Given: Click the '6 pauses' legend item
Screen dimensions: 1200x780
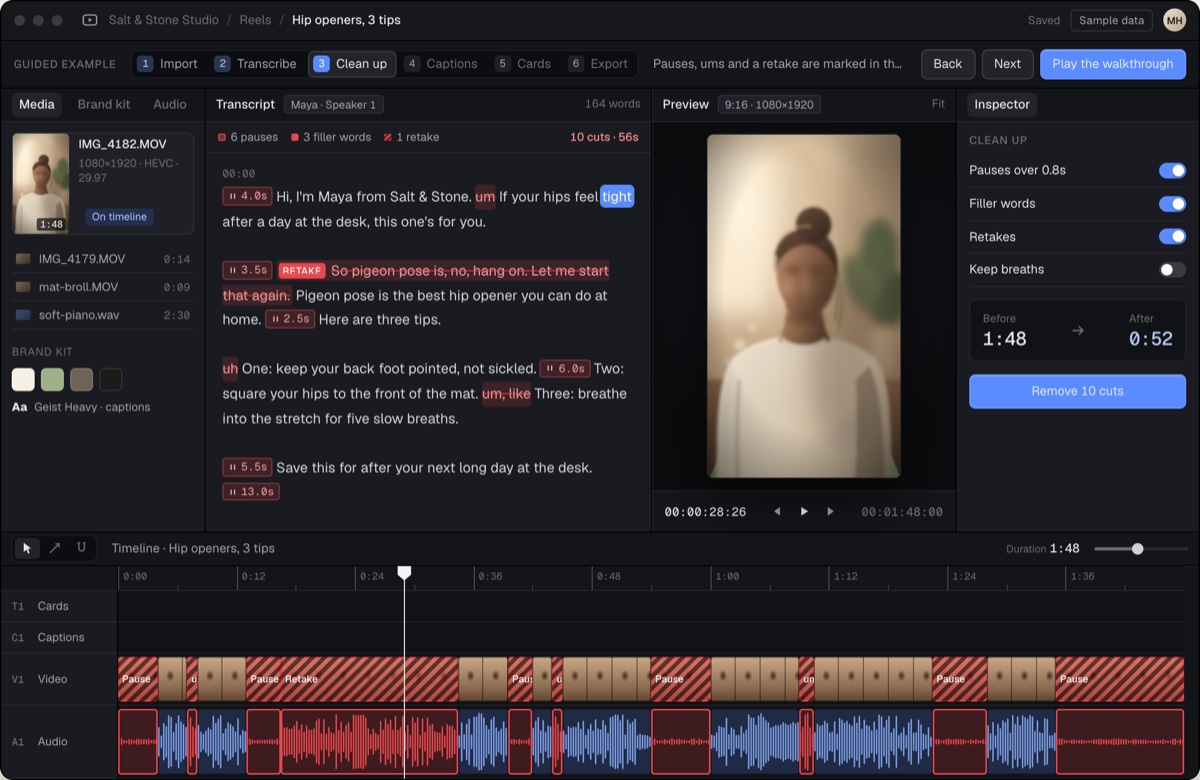Looking at the screenshot, I should [x=248, y=137].
